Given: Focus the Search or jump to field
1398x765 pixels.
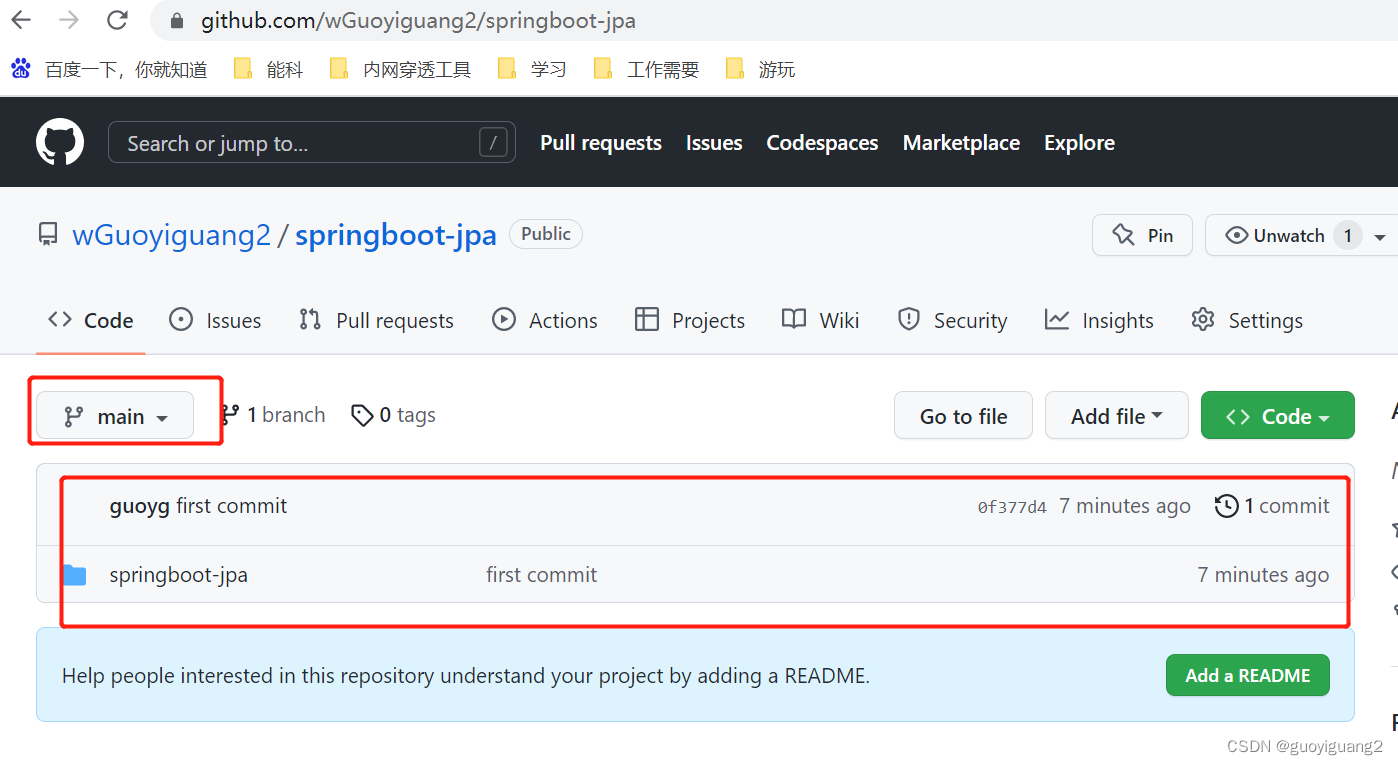Looking at the screenshot, I should pos(312,142).
